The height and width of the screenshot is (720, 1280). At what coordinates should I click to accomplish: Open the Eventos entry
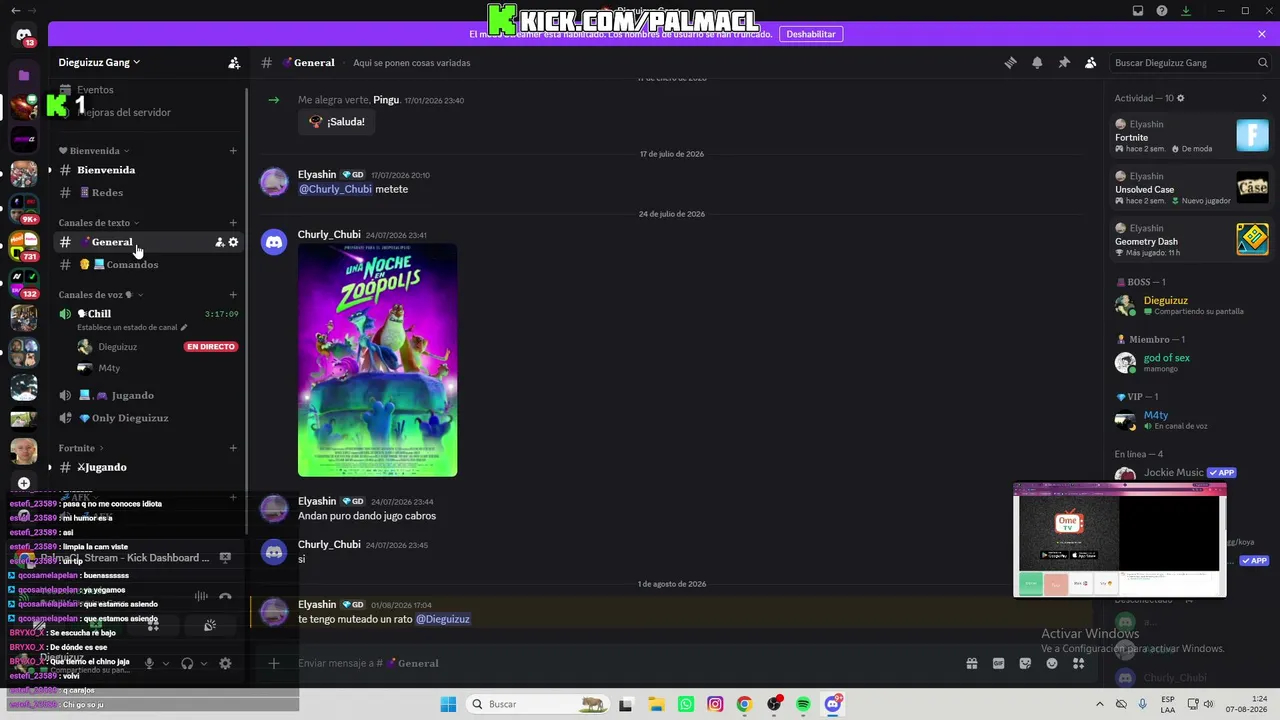click(148, 90)
